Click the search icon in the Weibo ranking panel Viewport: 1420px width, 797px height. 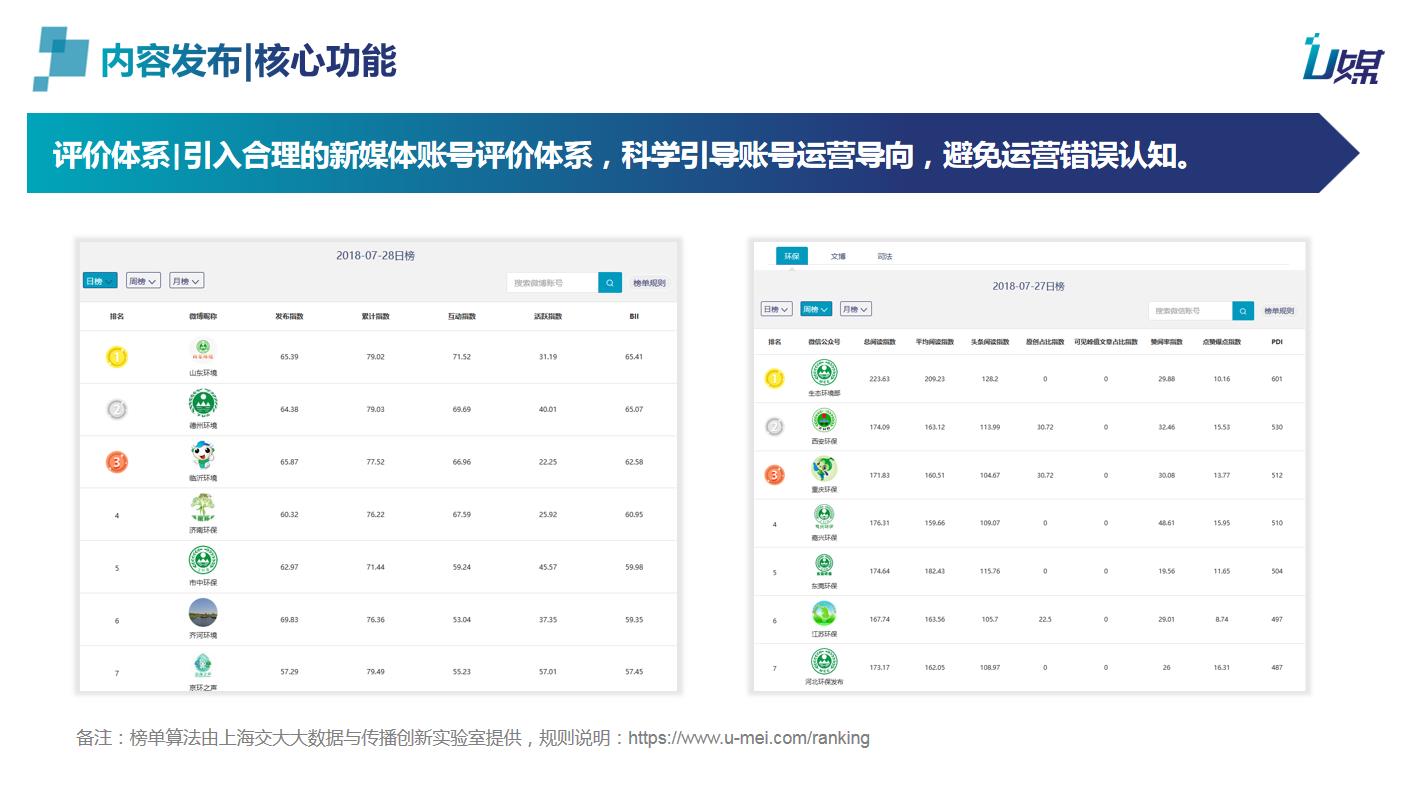click(x=610, y=283)
